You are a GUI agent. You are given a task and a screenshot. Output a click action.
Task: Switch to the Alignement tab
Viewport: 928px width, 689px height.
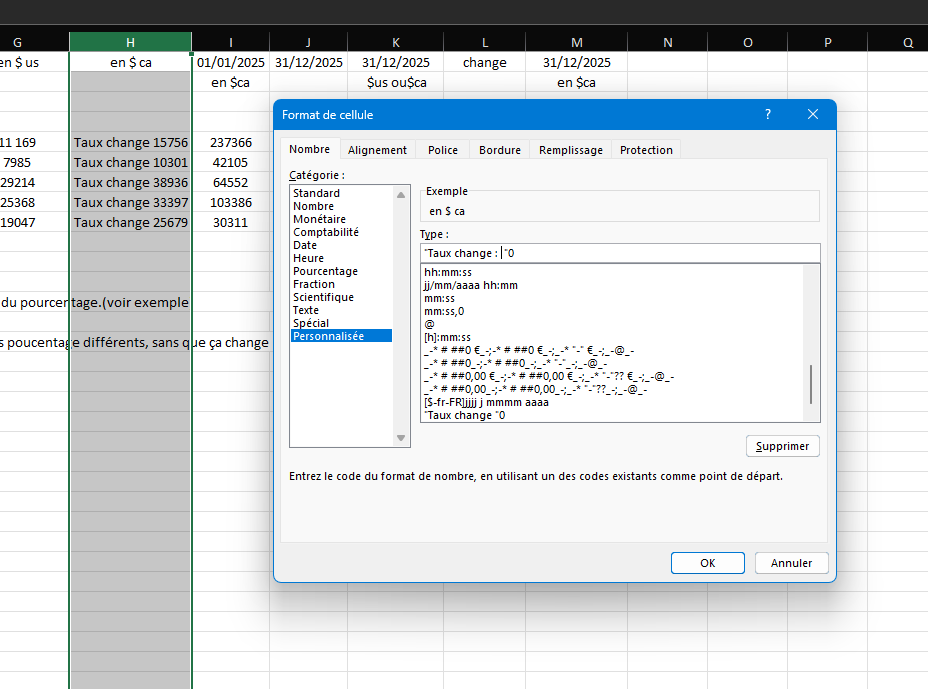pos(377,150)
